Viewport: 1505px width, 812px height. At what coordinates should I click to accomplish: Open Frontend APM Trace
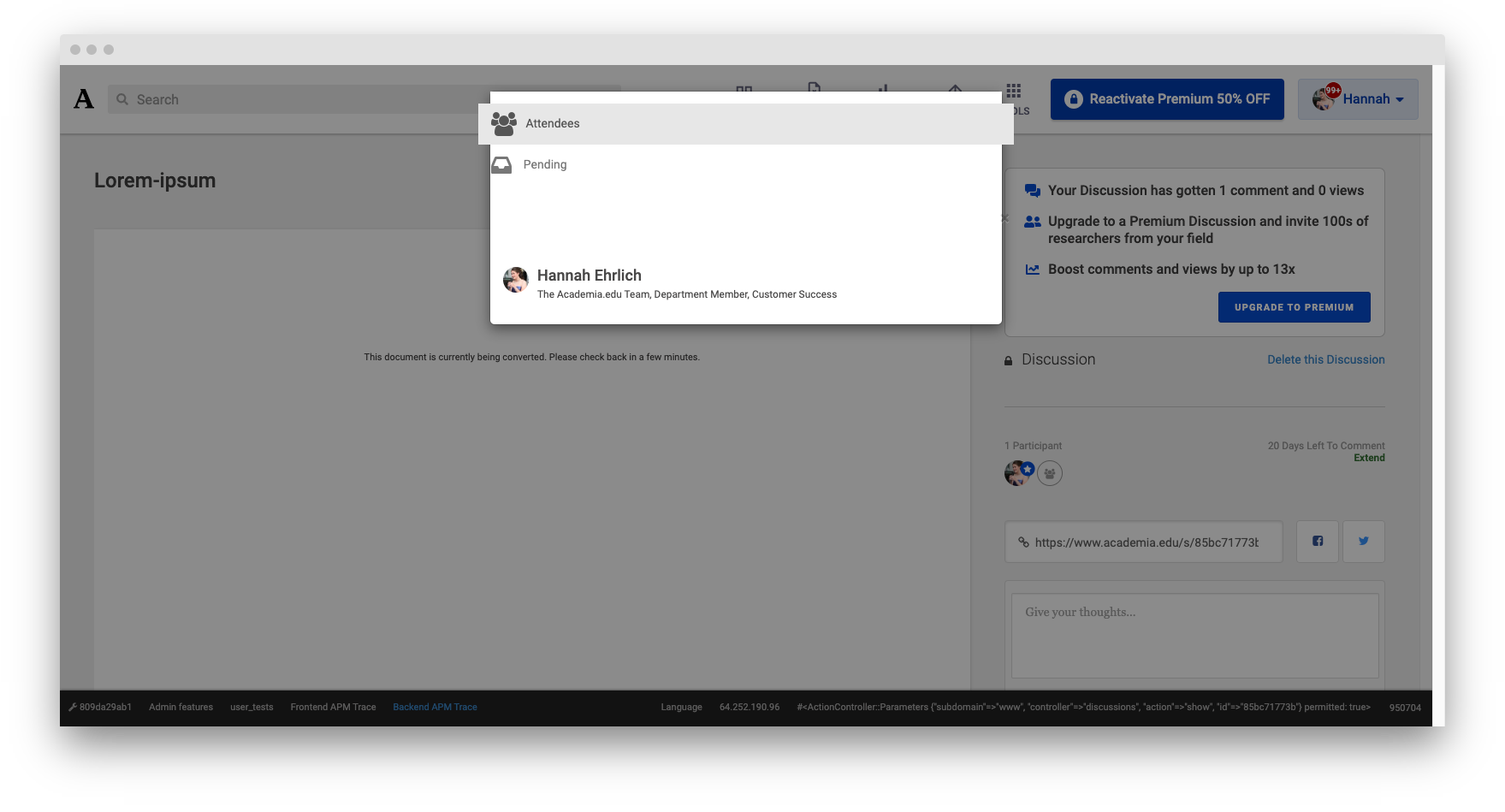point(333,707)
